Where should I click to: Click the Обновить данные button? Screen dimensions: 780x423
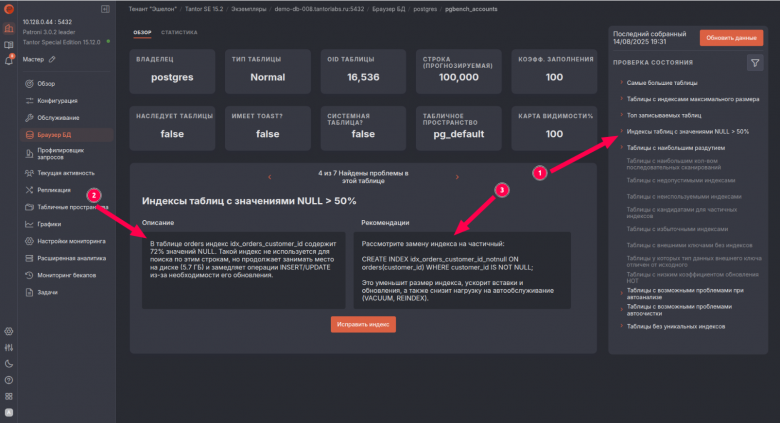point(731,38)
